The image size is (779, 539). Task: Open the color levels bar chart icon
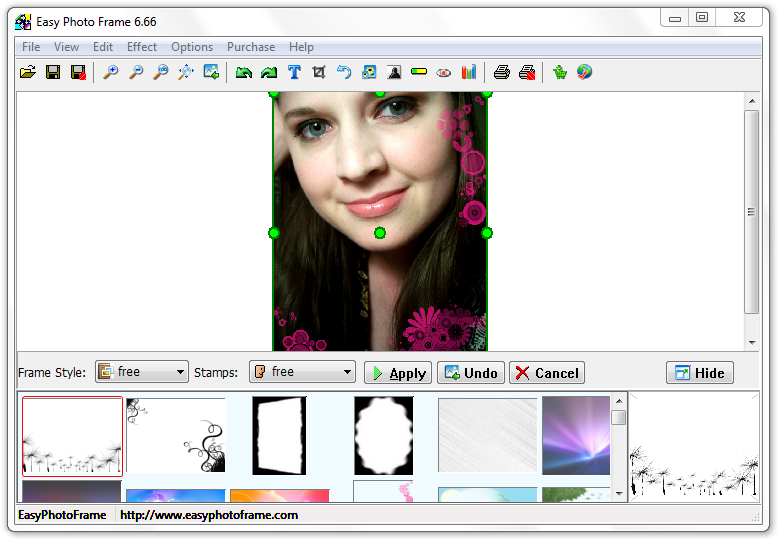(468, 73)
